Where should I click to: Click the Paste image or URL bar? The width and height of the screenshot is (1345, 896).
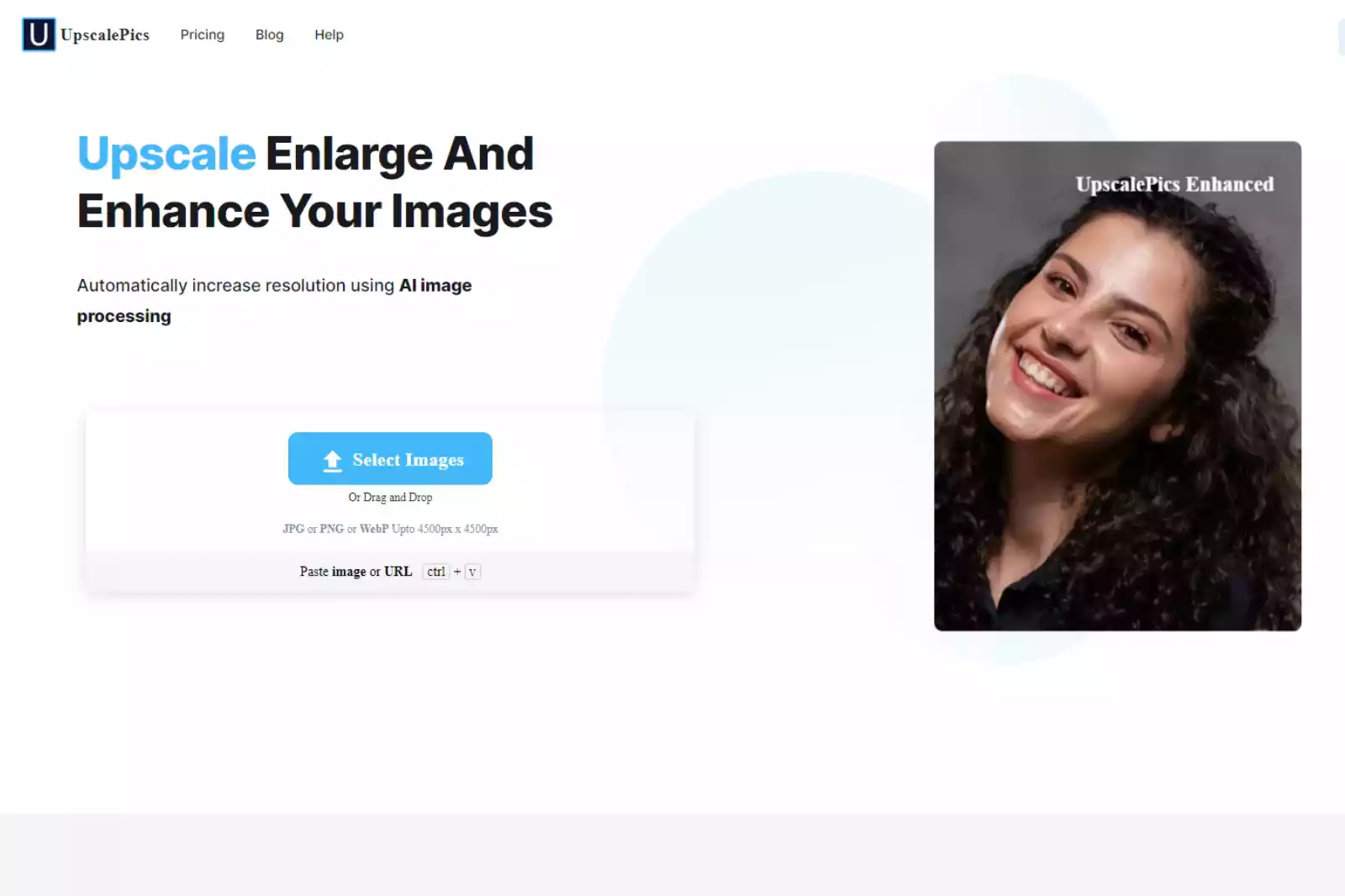[x=390, y=572]
